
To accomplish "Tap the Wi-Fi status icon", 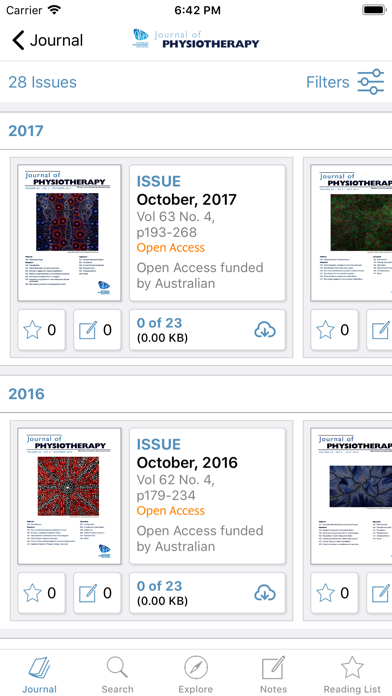I will click(54, 10).
